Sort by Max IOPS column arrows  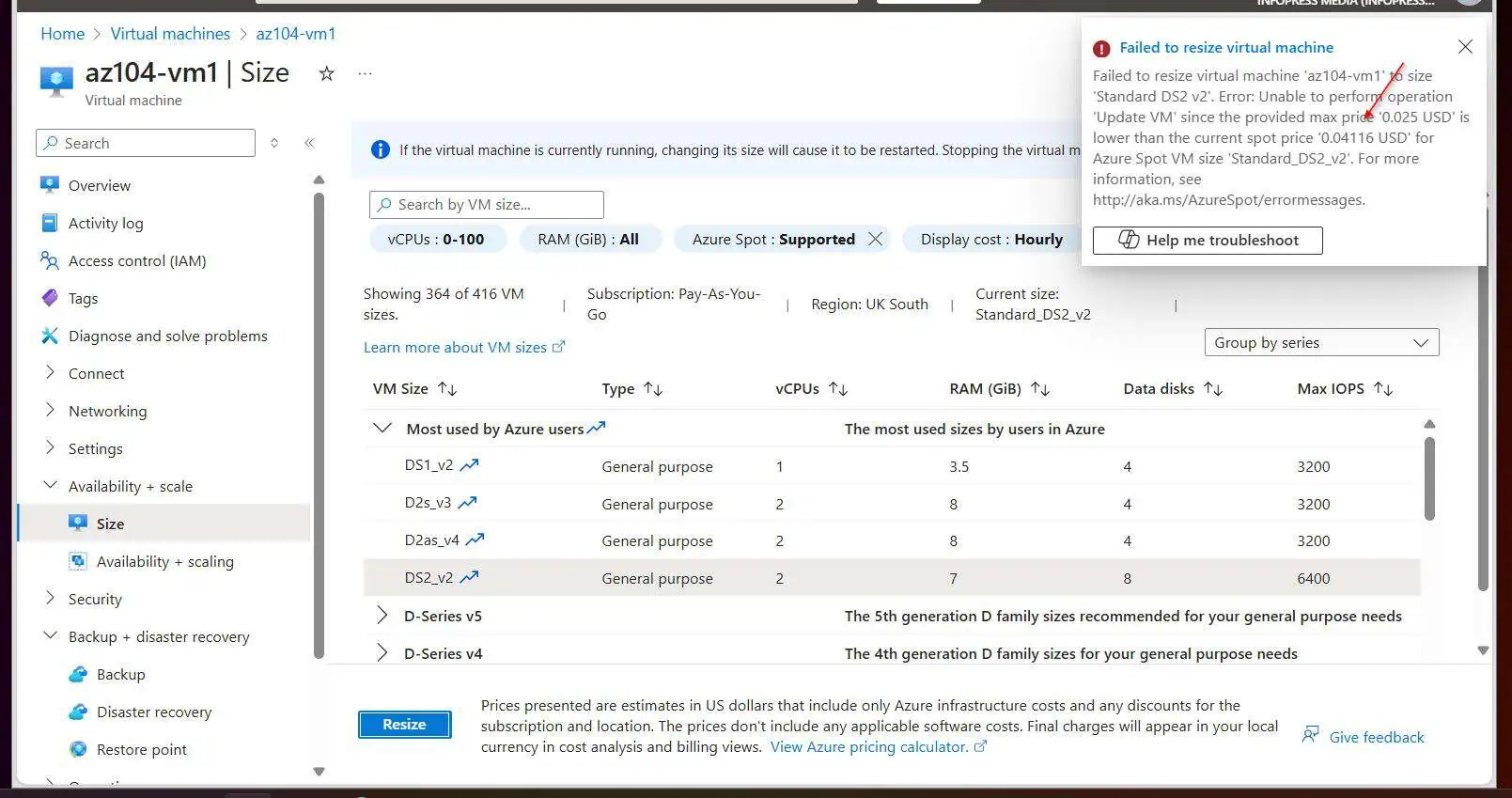(1383, 389)
